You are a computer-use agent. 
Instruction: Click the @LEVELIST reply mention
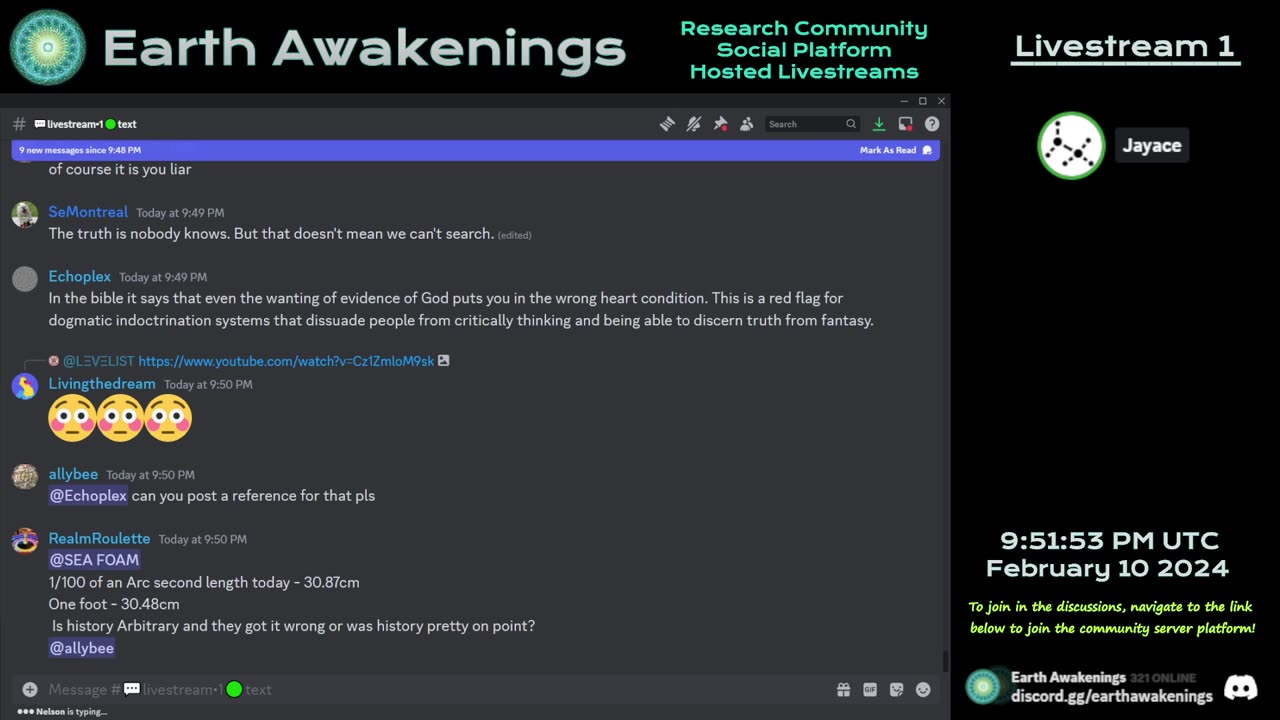[98, 361]
